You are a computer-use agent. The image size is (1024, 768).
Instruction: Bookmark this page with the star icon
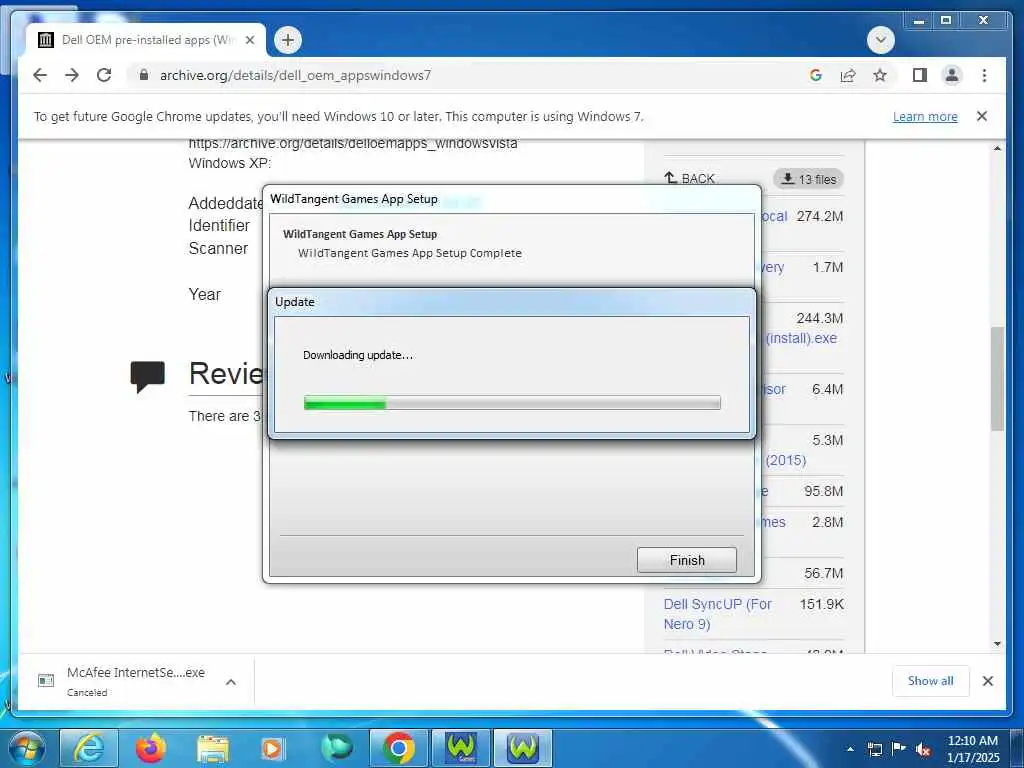pos(880,75)
